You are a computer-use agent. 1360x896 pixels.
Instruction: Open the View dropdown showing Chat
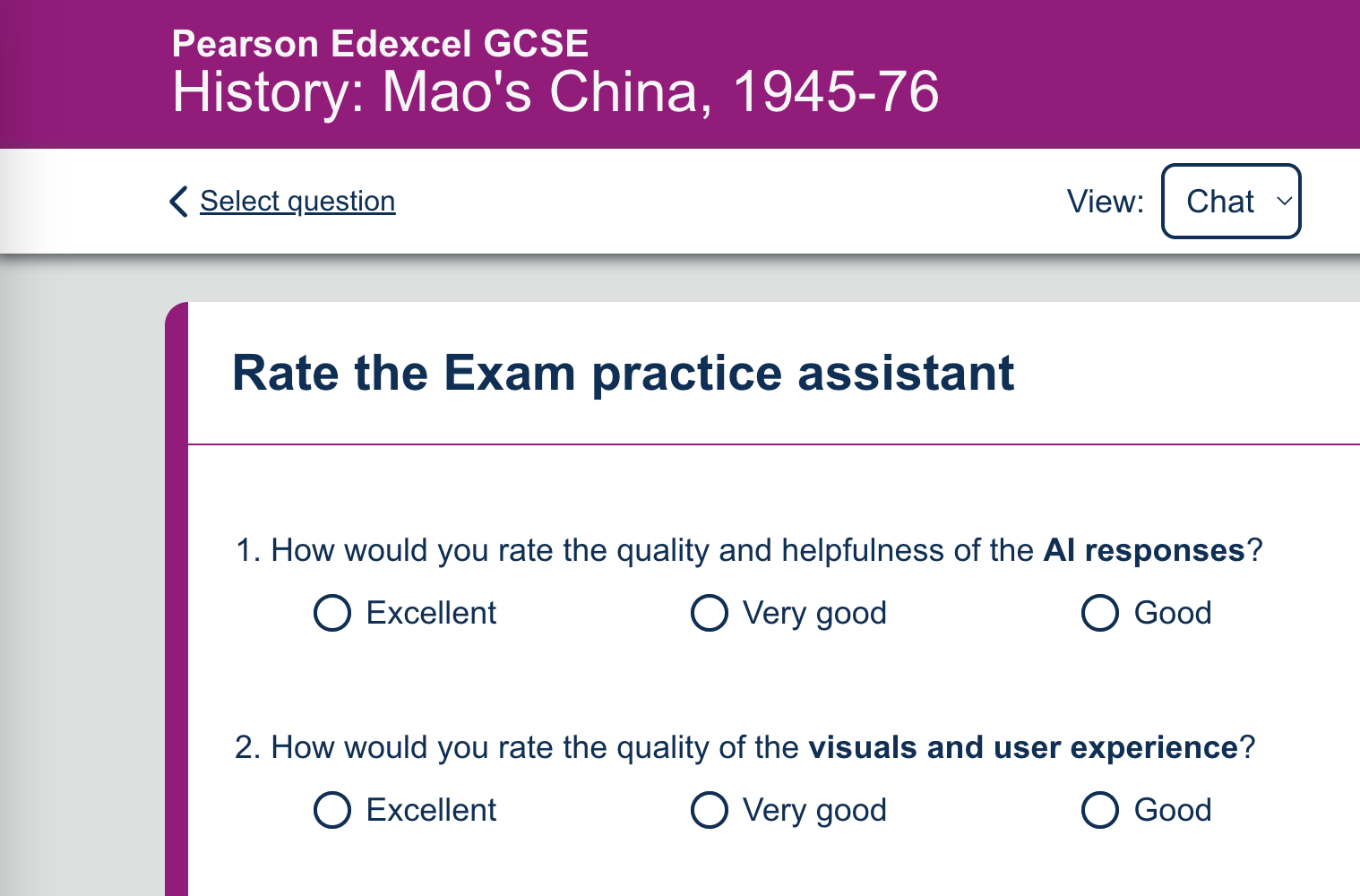coord(1231,201)
